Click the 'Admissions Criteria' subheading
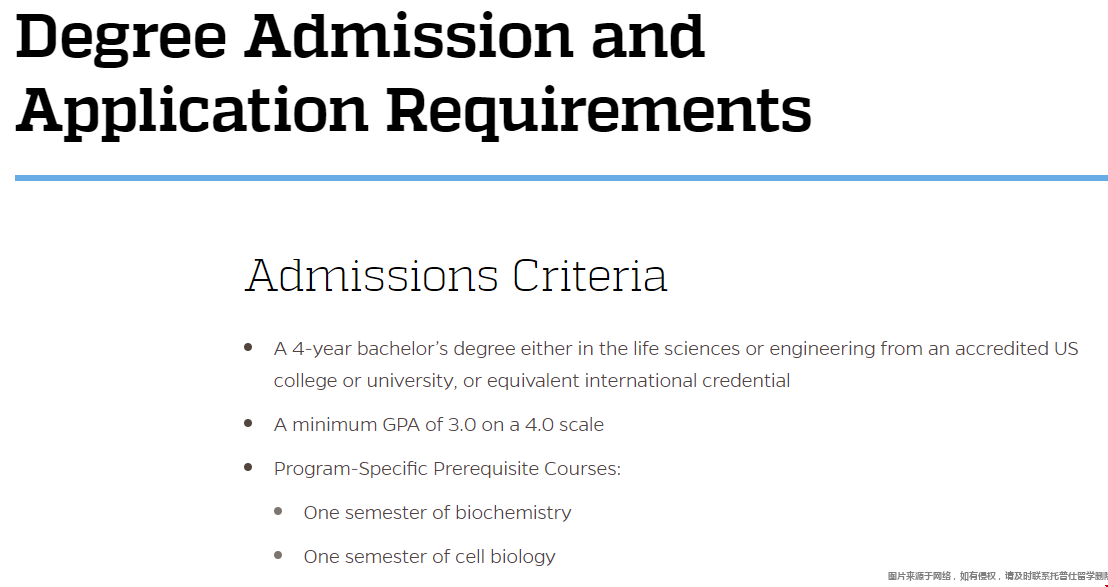The width and height of the screenshot is (1108, 587). pos(456,275)
